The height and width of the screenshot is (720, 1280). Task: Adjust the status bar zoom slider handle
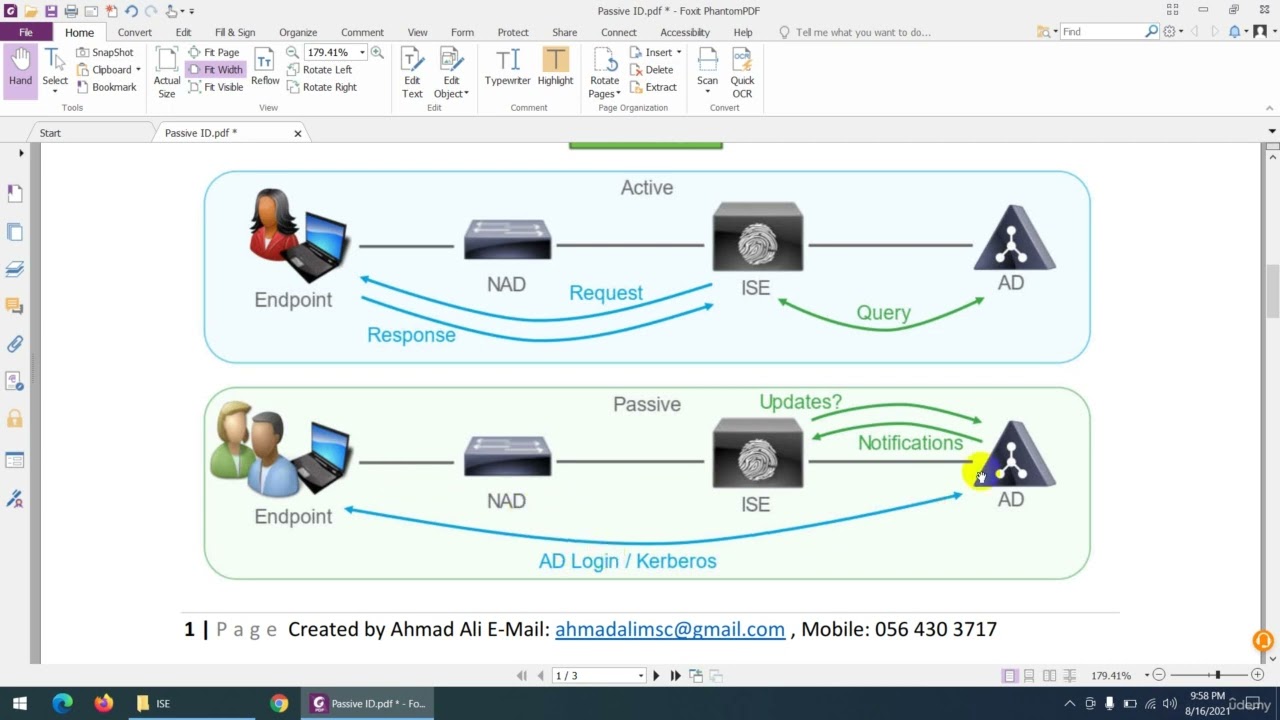1217,676
